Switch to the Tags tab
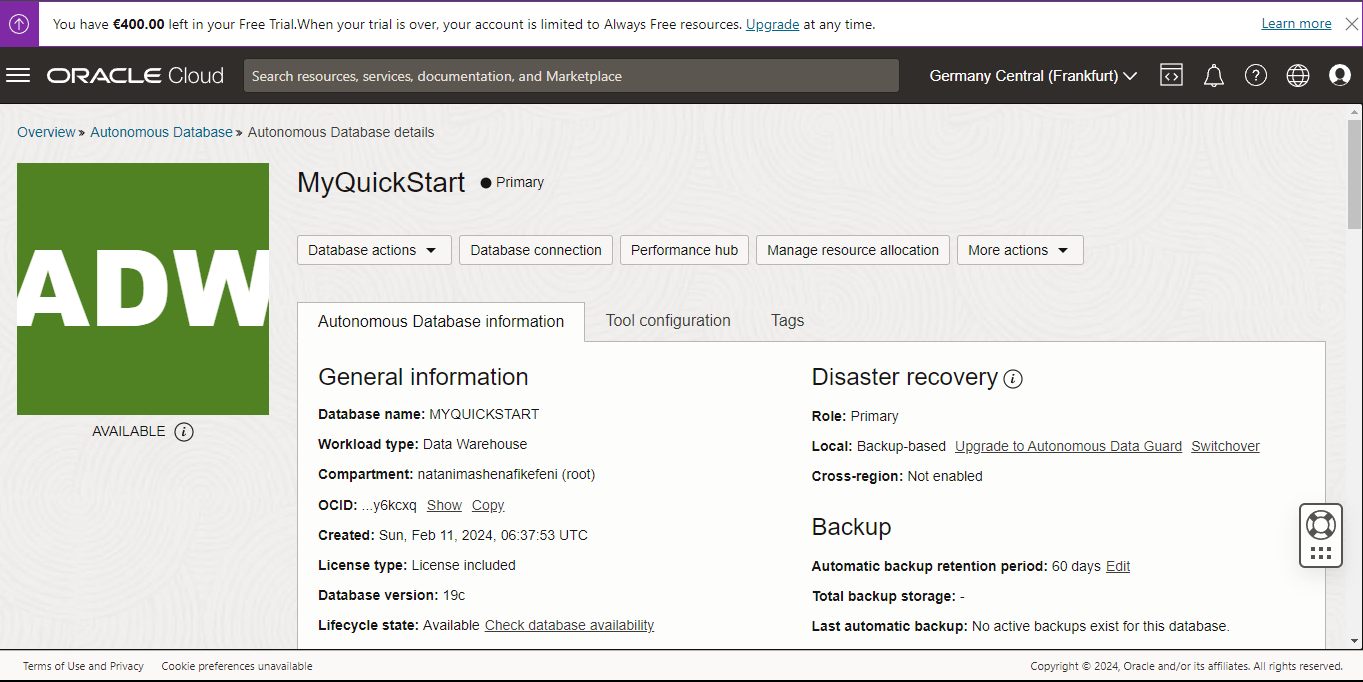 (787, 321)
